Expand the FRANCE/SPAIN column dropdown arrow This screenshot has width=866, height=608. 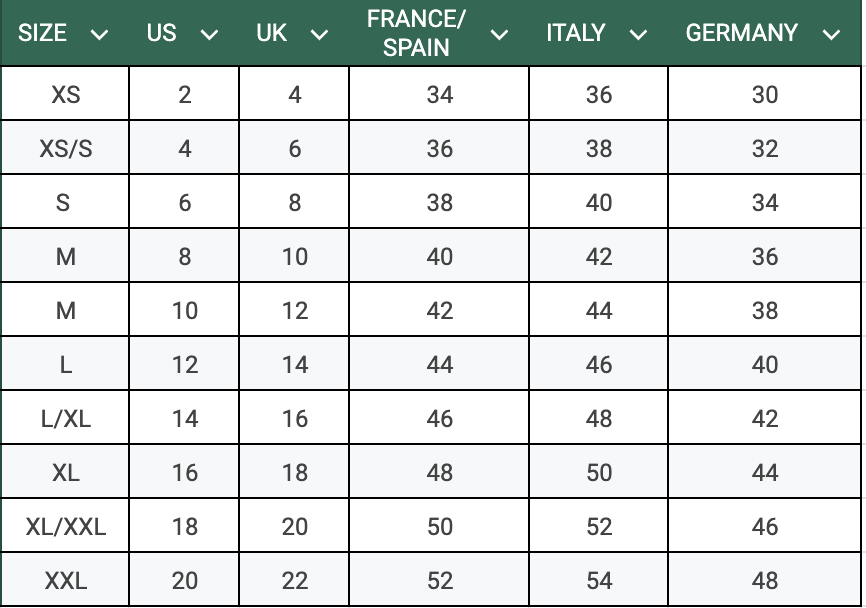point(500,34)
